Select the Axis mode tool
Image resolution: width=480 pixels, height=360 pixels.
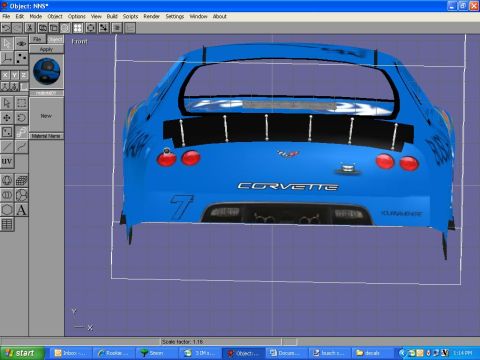[x=7, y=58]
